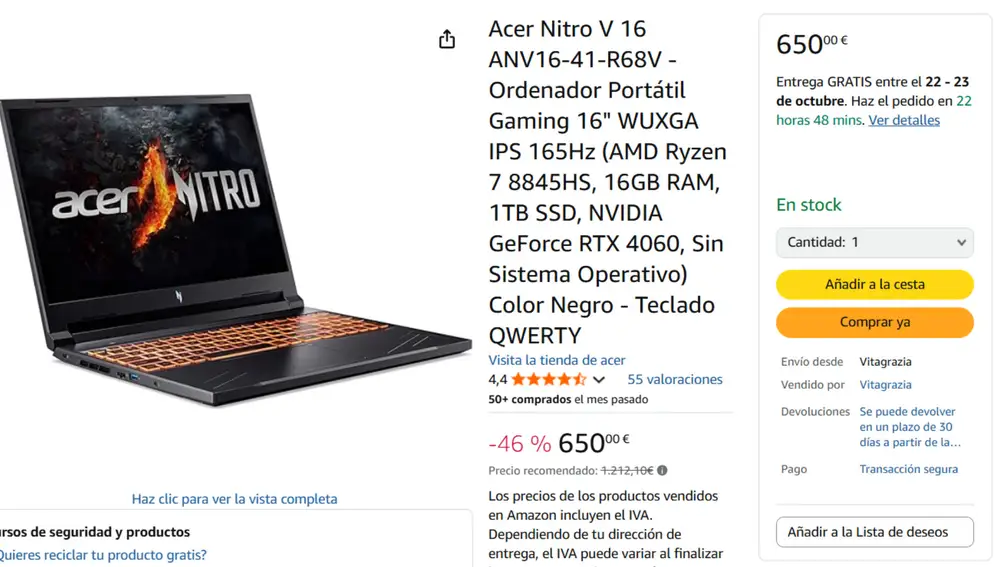Open the recycle your product gratis link
1000x567 pixels.
[x=103, y=555]
